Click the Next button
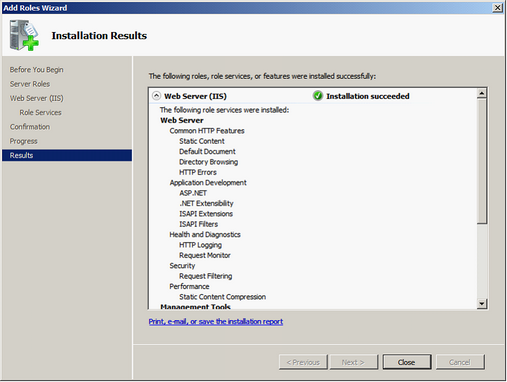The height and width of the screenshot is (382, 507). tap(353, 362)
